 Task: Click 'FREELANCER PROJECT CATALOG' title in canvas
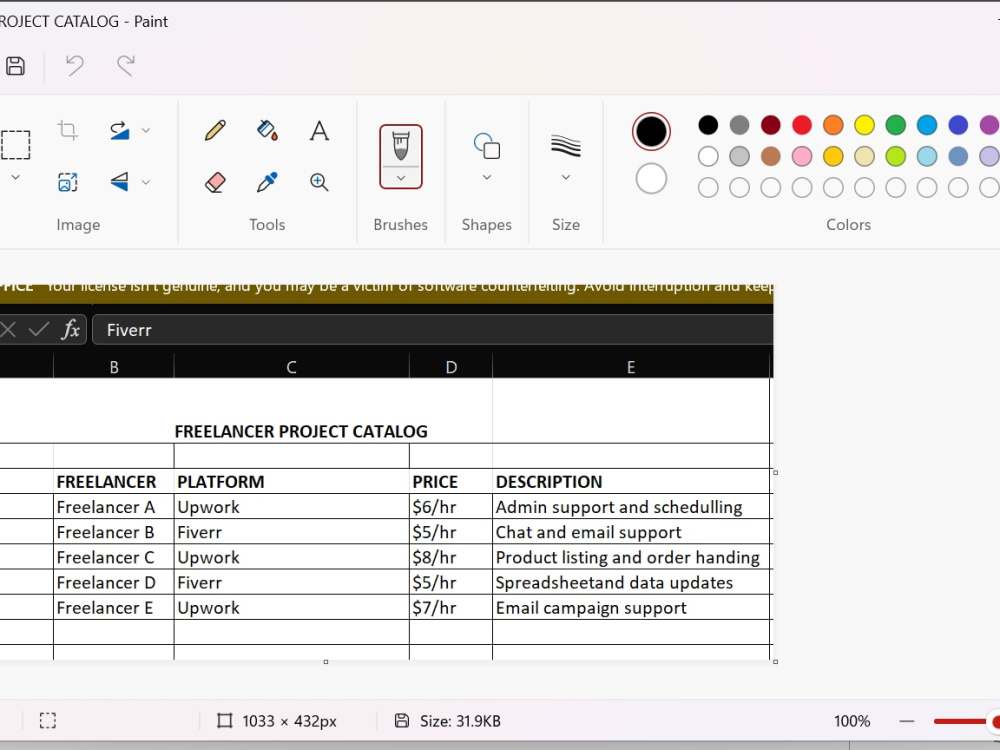pos(301,432)
